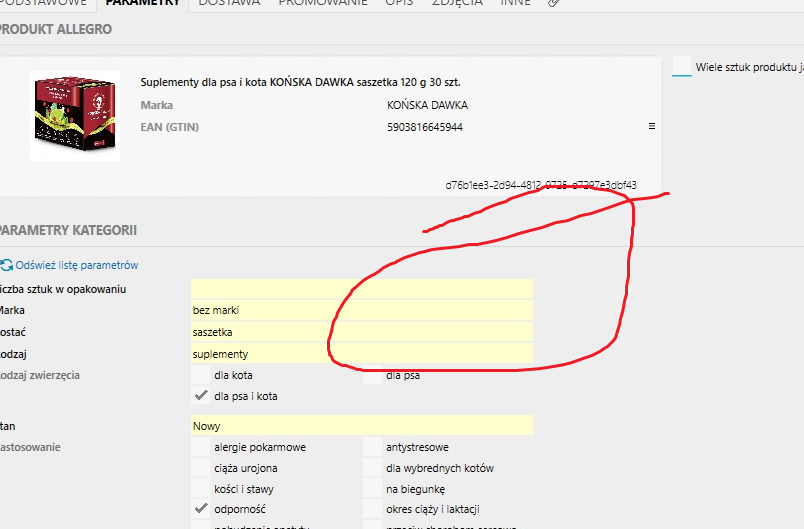
Task: Click the Odśwież listę parametrów link
Action: (77, 265)
